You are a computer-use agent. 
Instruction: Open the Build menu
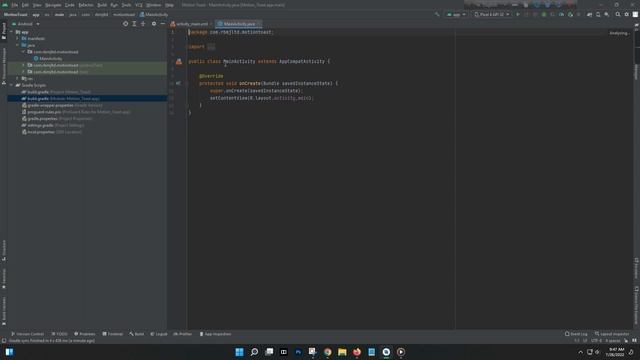coord(102,5)
